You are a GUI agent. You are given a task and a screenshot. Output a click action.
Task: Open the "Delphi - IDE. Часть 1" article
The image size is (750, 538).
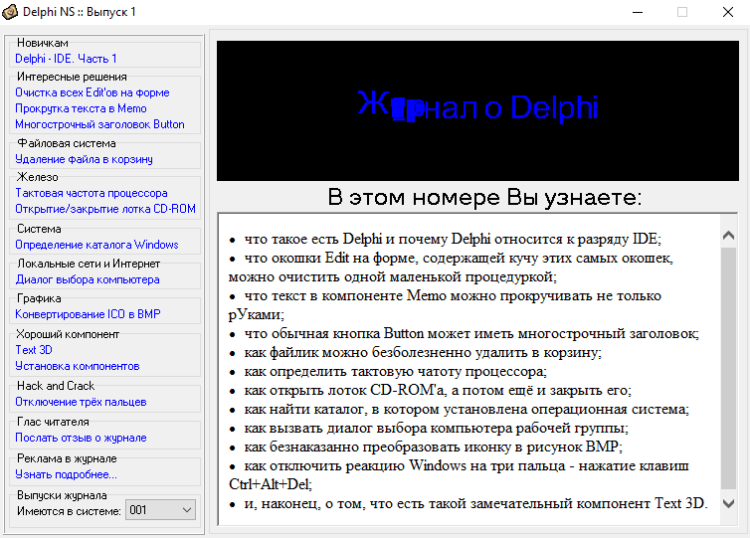tap(66, 59)
